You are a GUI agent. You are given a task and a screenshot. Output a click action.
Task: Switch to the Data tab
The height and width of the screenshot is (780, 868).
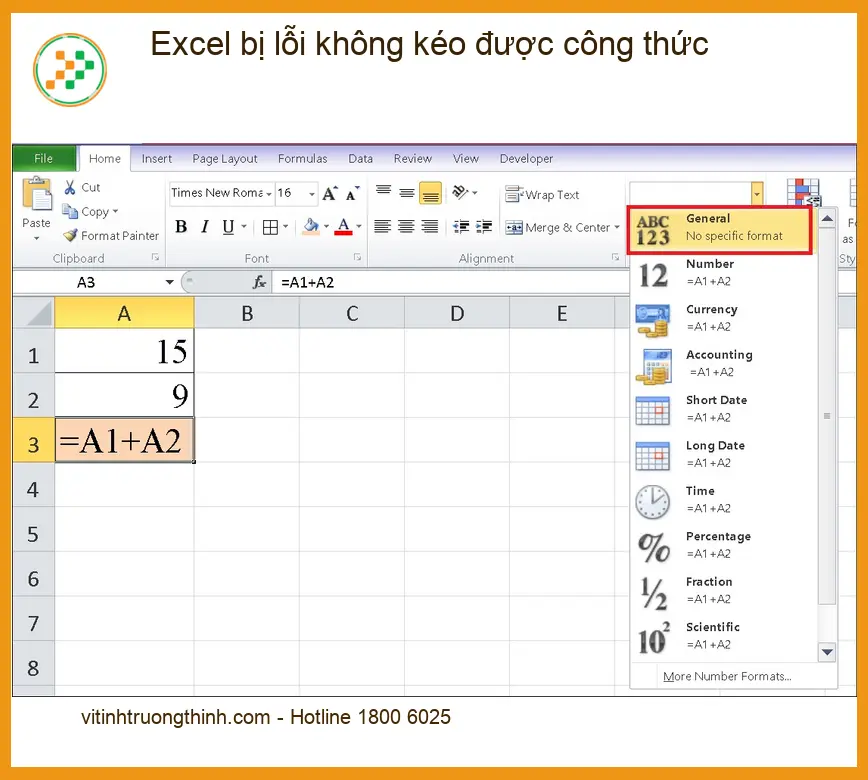360,159
